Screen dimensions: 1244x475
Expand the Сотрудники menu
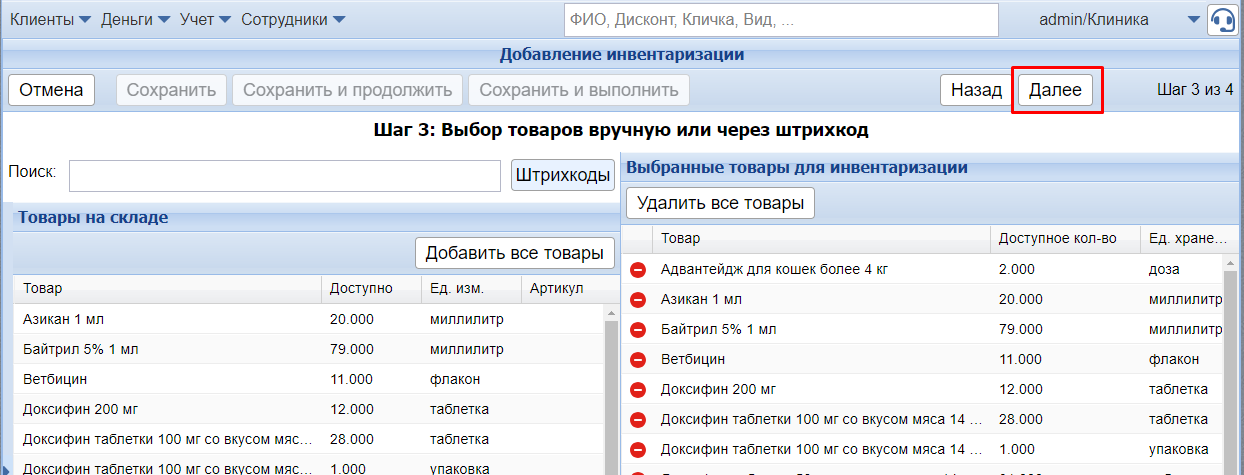pos(293,20)
